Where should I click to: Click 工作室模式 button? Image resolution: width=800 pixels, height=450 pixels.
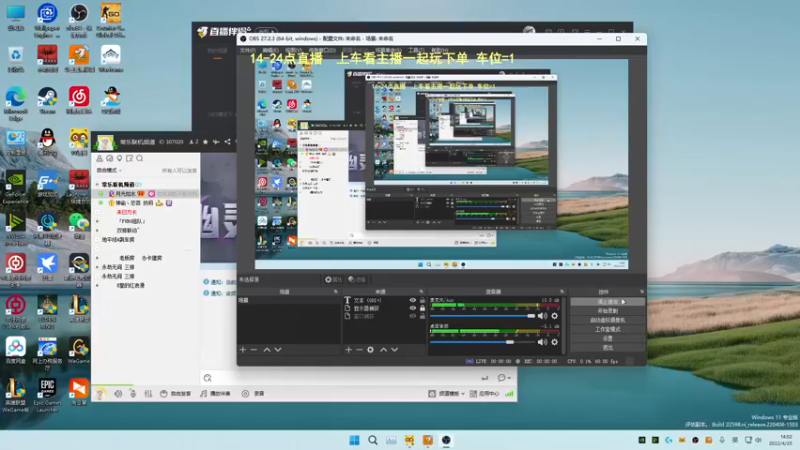[608, 329]
